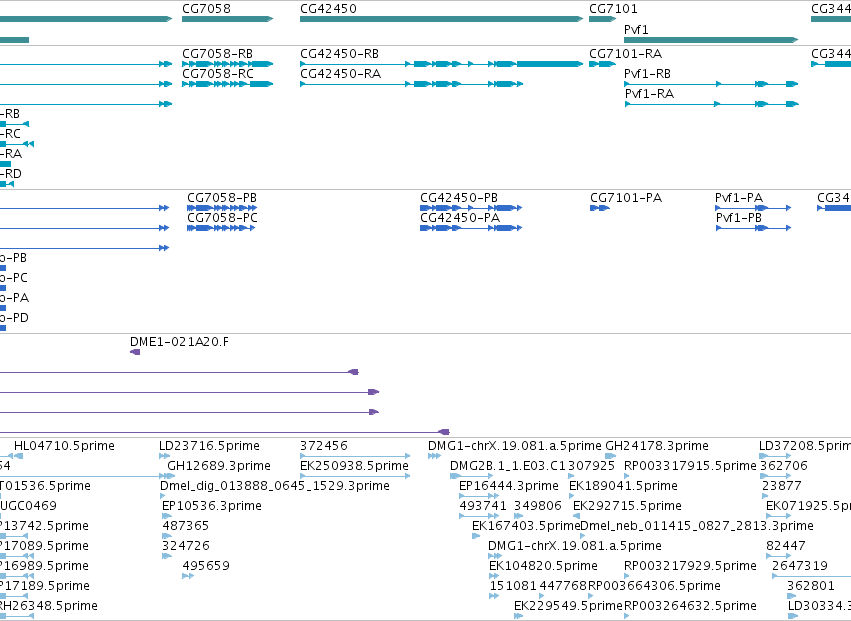Select transcript CG7058-RC

[x=227, y=84]
